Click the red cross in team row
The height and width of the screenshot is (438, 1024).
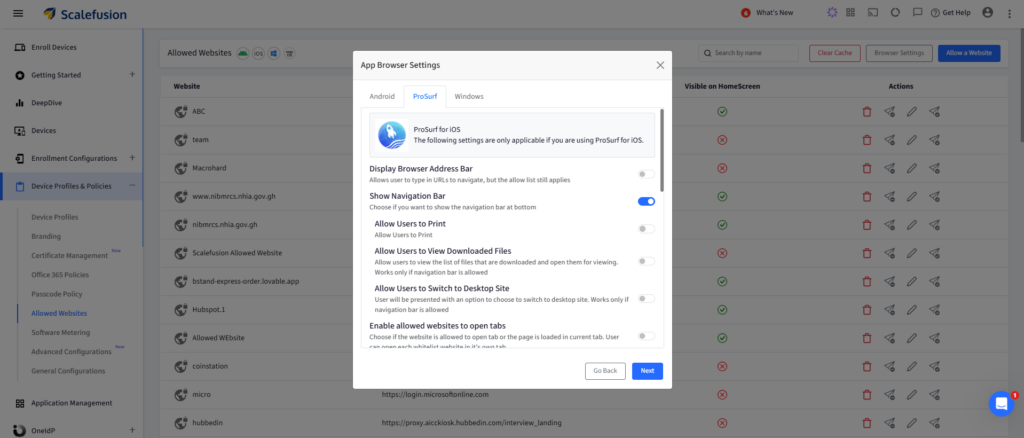(722, 140)
